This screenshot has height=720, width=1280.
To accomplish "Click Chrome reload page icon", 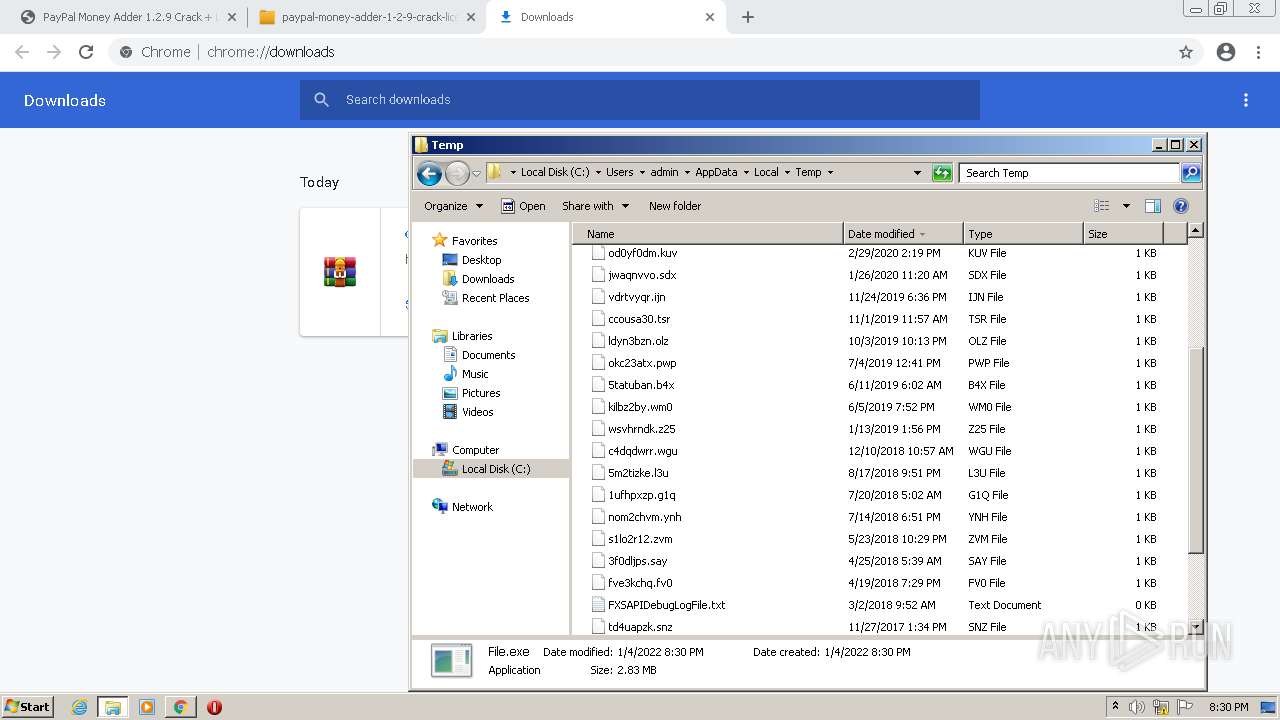I will pos(86,52).
